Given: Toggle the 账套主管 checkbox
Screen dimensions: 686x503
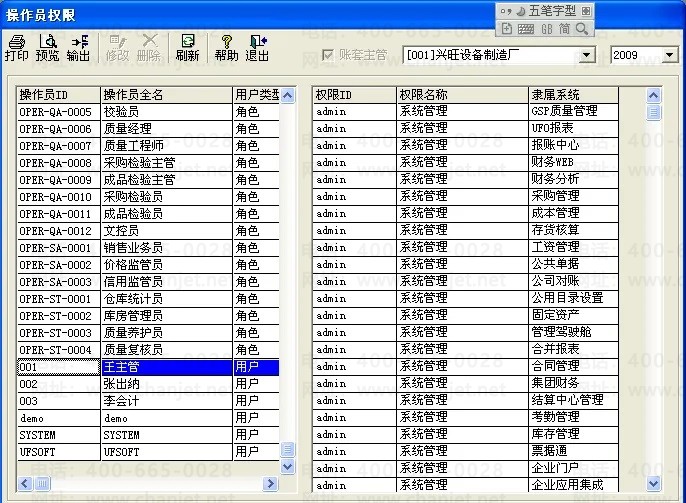Looking at the screenshot, I should 327,55.
